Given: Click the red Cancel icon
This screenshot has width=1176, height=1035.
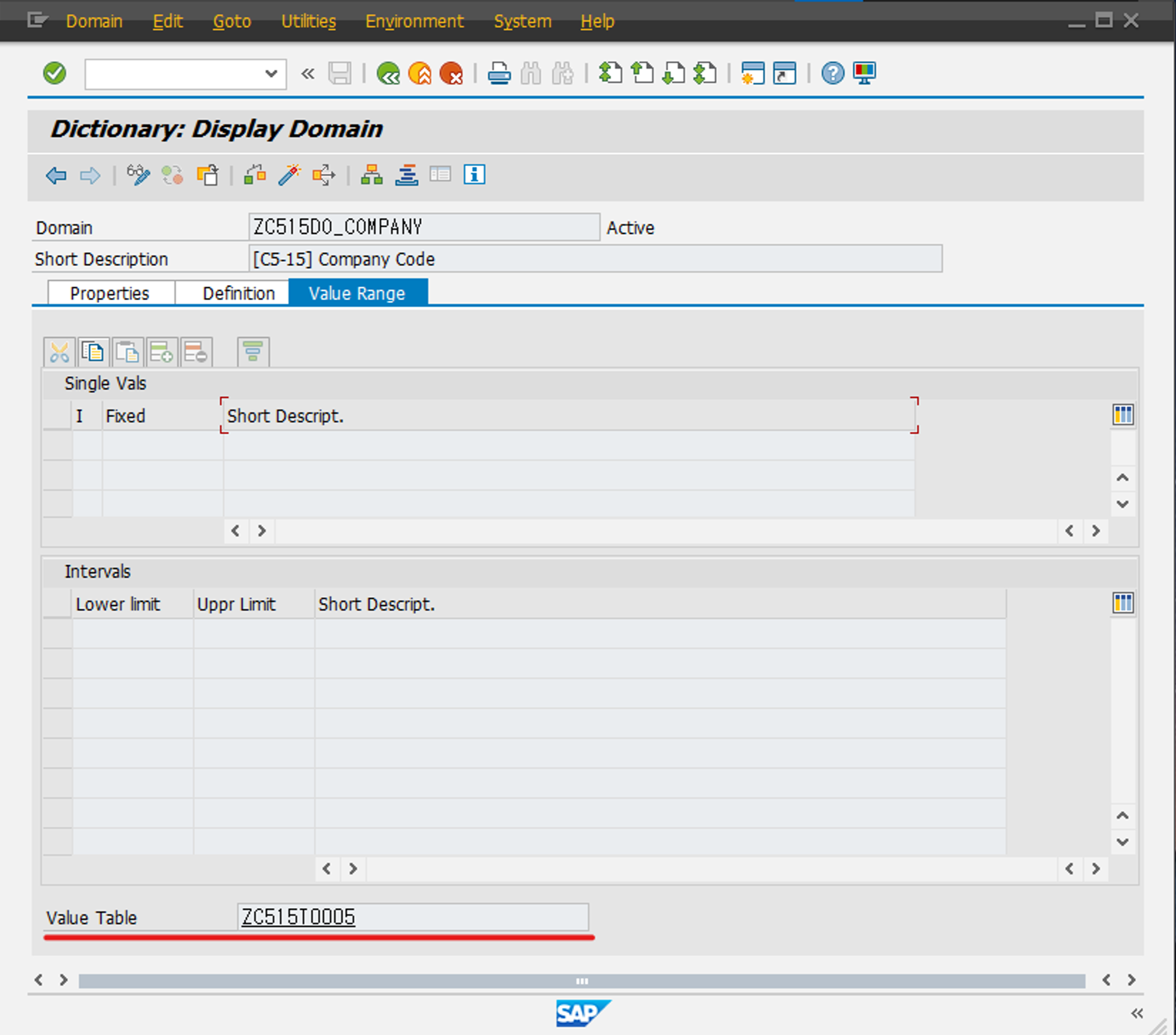Looking at the screenshot, I should coord(451,73).
